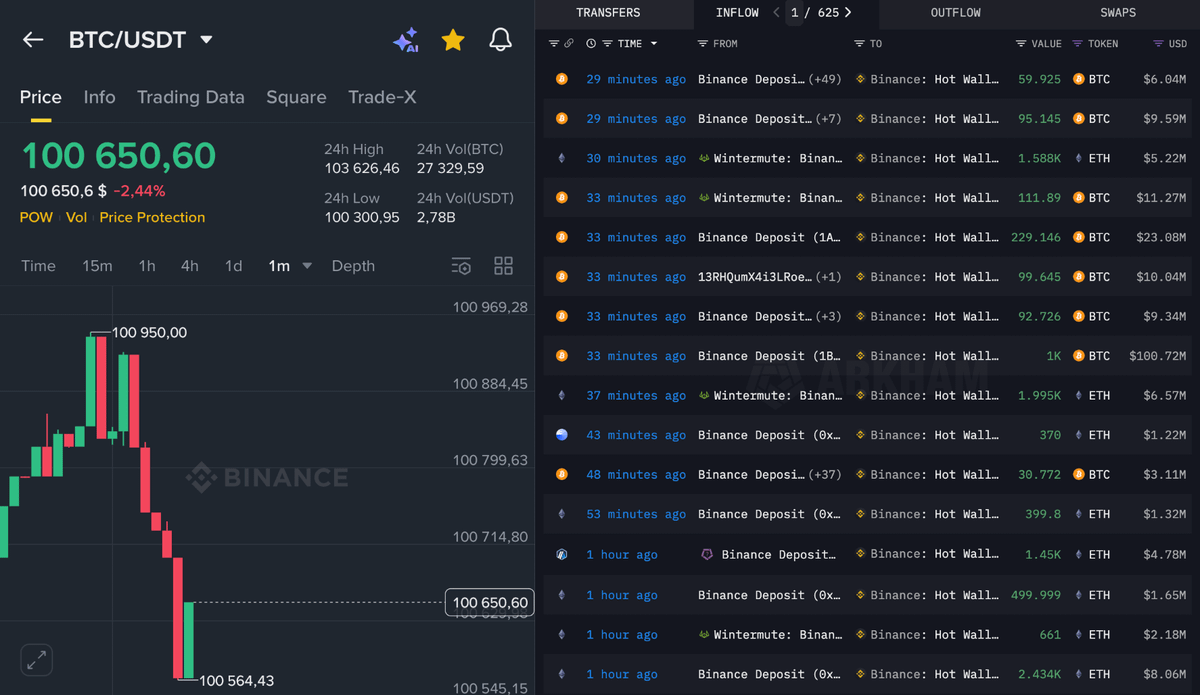Viewport: 1200px width, 695px height.
Task: Open the TOKEN column filter
Action: tap(1078, 44)
